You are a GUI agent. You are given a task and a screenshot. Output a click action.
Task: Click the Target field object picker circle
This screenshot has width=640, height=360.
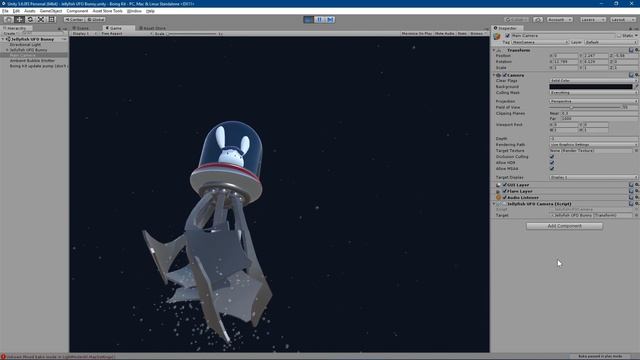coord(636,215)
